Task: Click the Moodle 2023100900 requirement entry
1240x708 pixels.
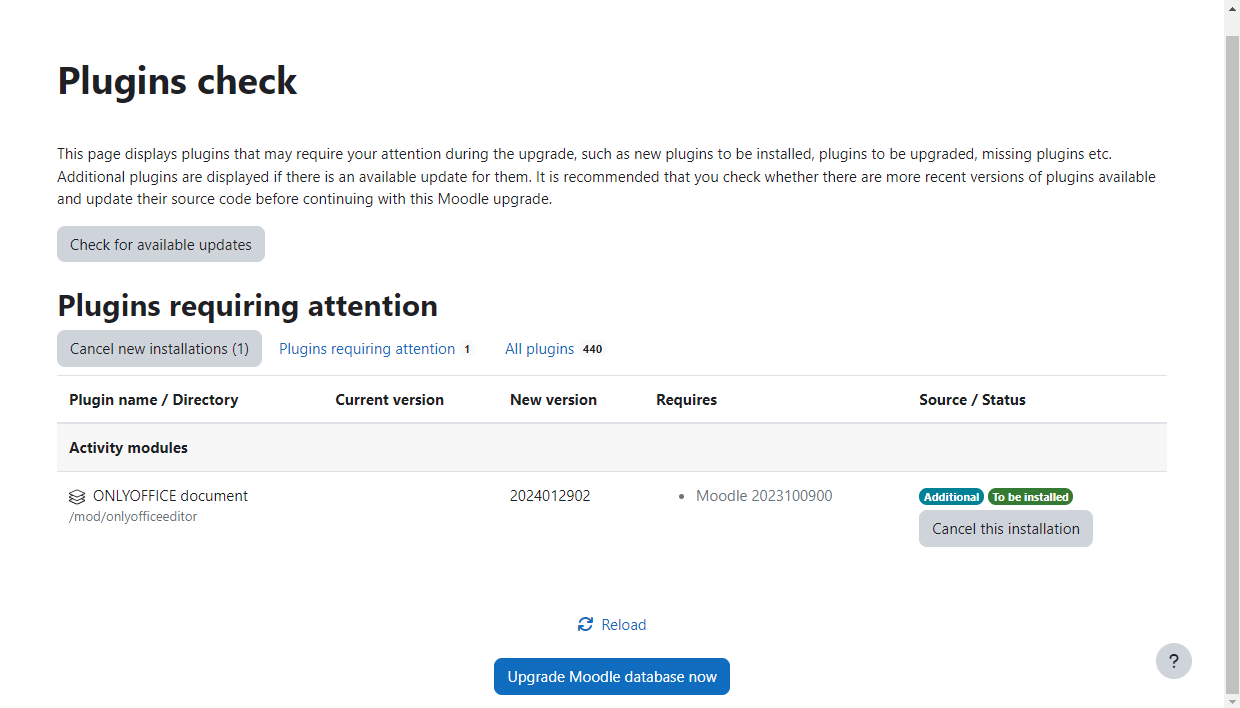Action: [x=764, y=496]
